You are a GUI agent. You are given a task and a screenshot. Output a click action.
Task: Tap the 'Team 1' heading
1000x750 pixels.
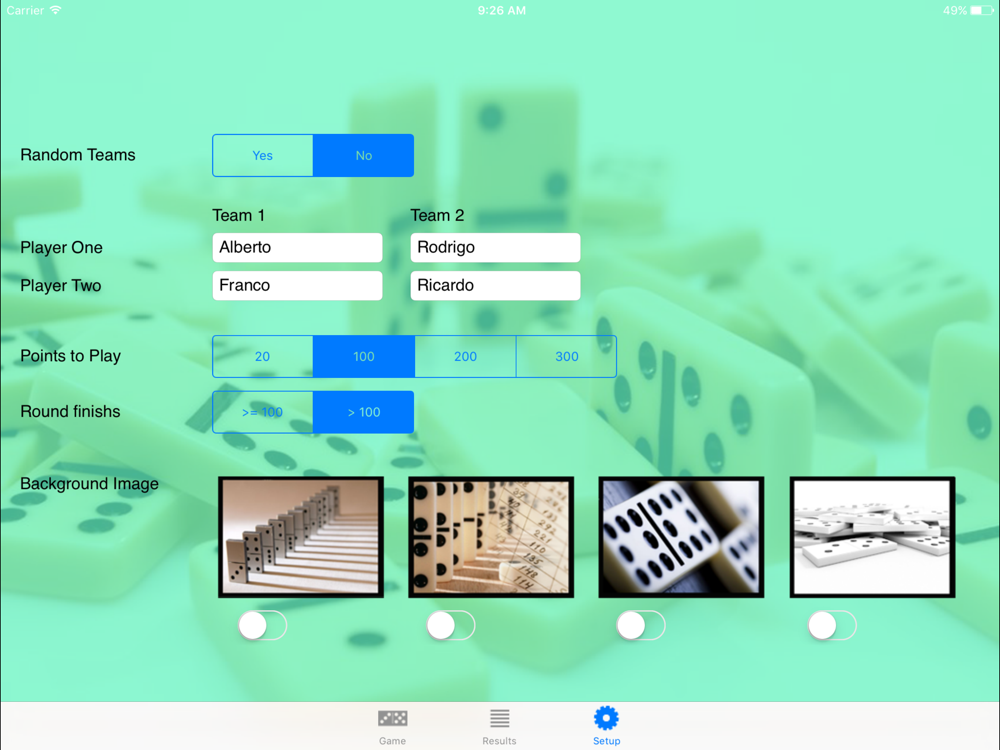tap(239, 216)
